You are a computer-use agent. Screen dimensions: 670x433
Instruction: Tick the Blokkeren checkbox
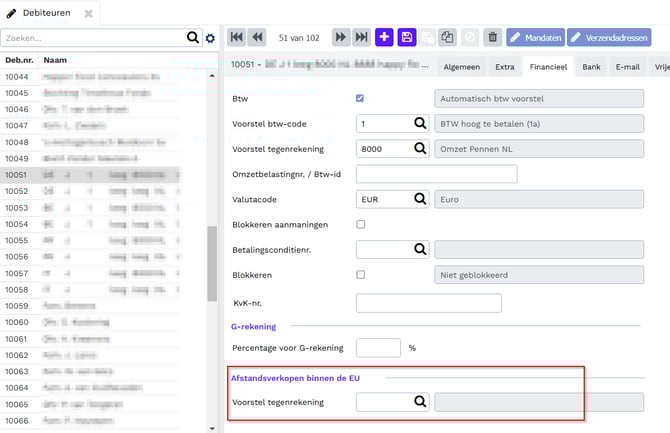(x=361, y=274)
